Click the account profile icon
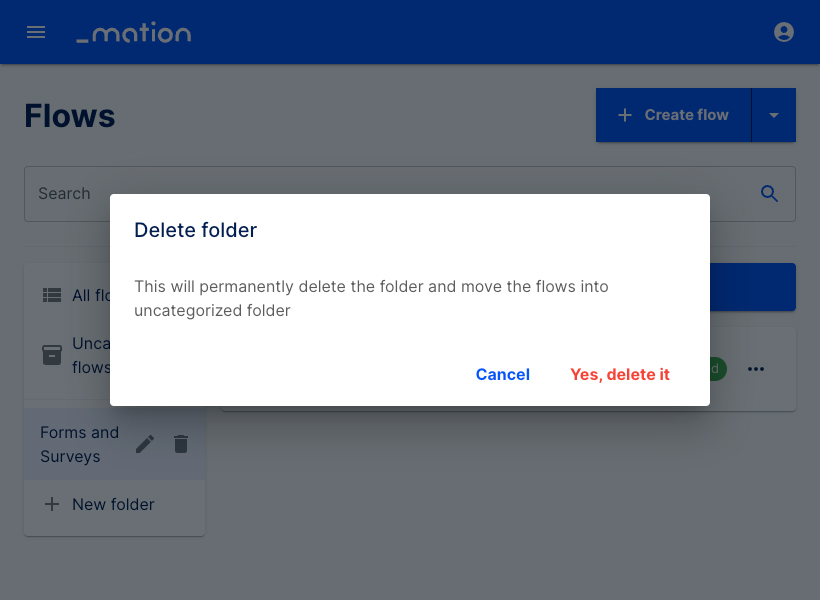Image resolution: width=820 pixels, height=600 pixels. 784,31
